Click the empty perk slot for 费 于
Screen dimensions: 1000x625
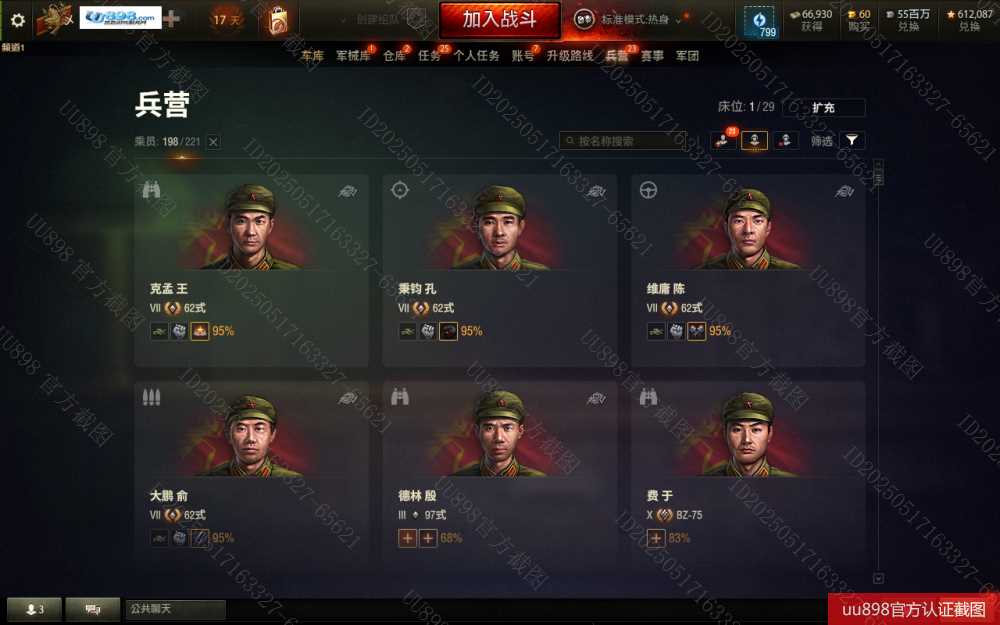(x=656, y=538)
